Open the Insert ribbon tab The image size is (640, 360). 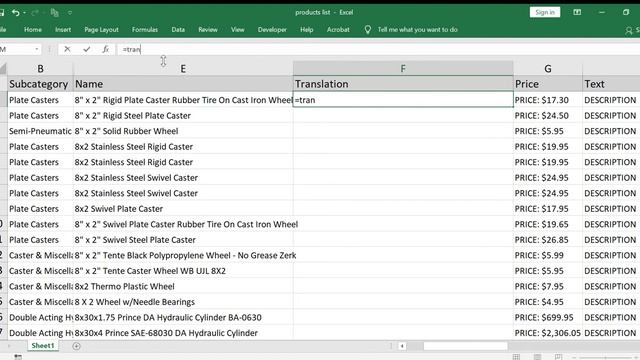click(63, 29)
